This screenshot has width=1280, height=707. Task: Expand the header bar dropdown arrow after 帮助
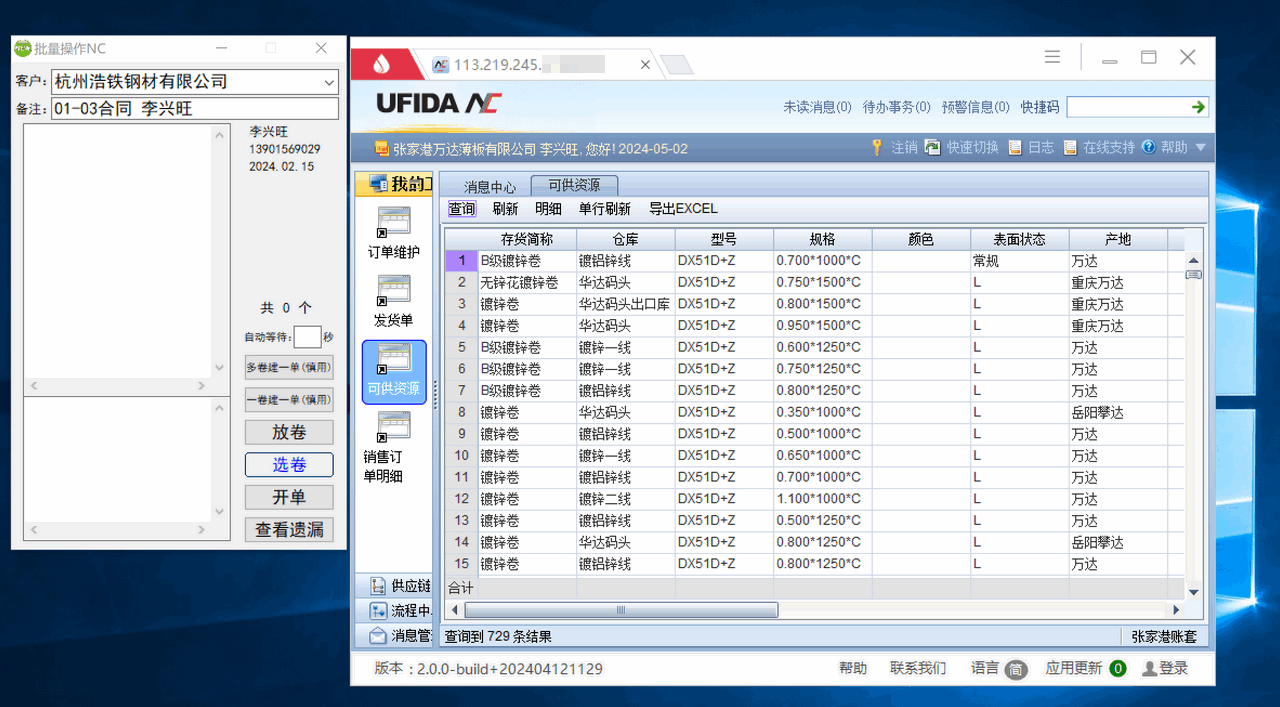coord(1201,147)
